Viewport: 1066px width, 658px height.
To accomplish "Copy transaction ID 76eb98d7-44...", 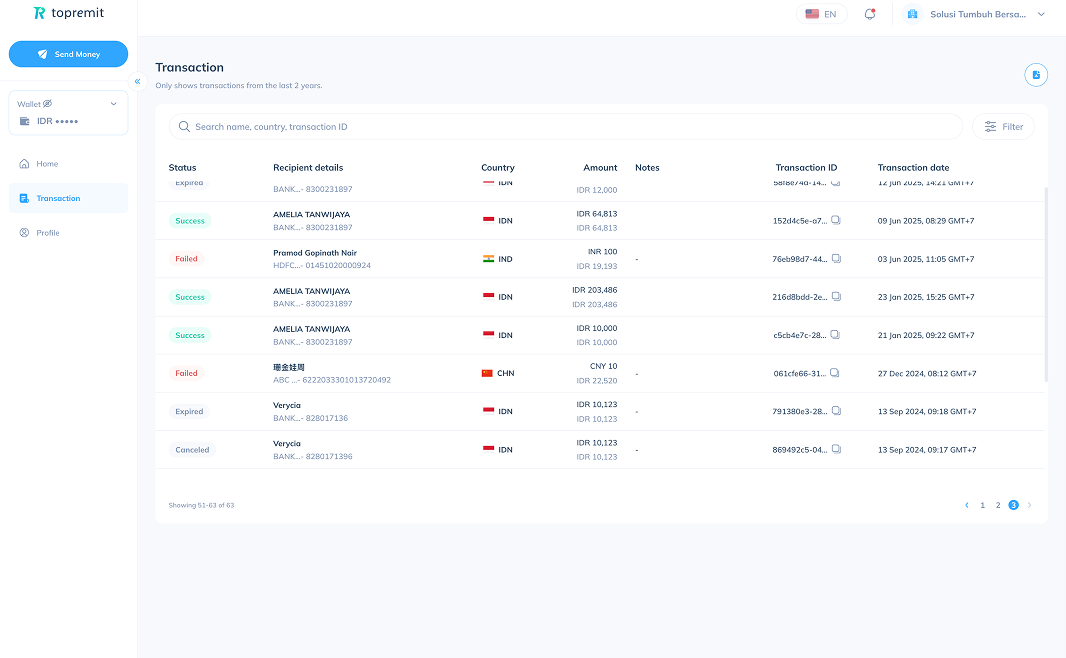I will pos(836,258).
